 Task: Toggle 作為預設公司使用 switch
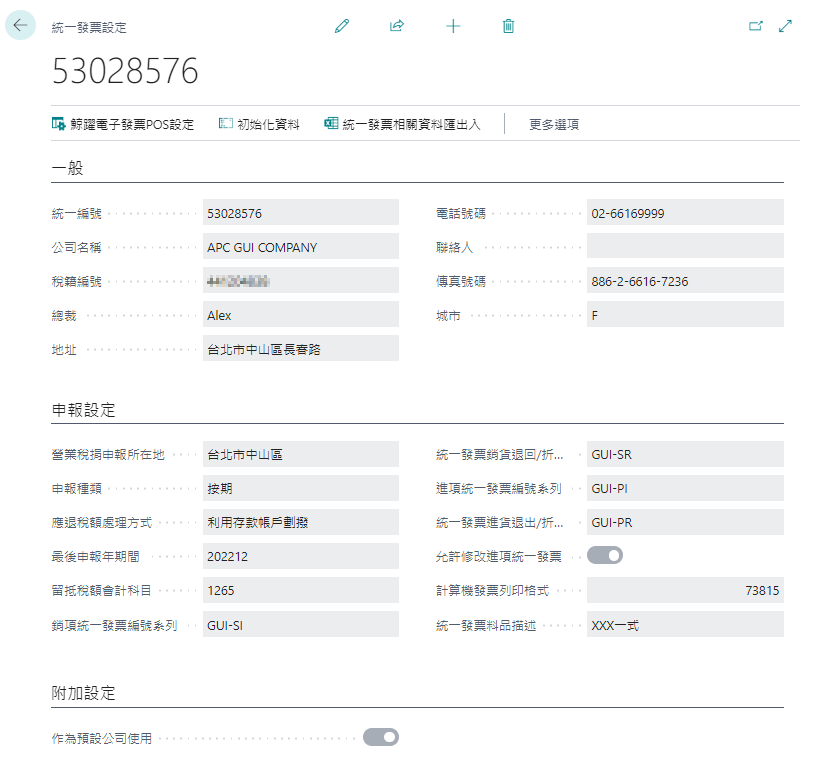(x=381, y=737)
